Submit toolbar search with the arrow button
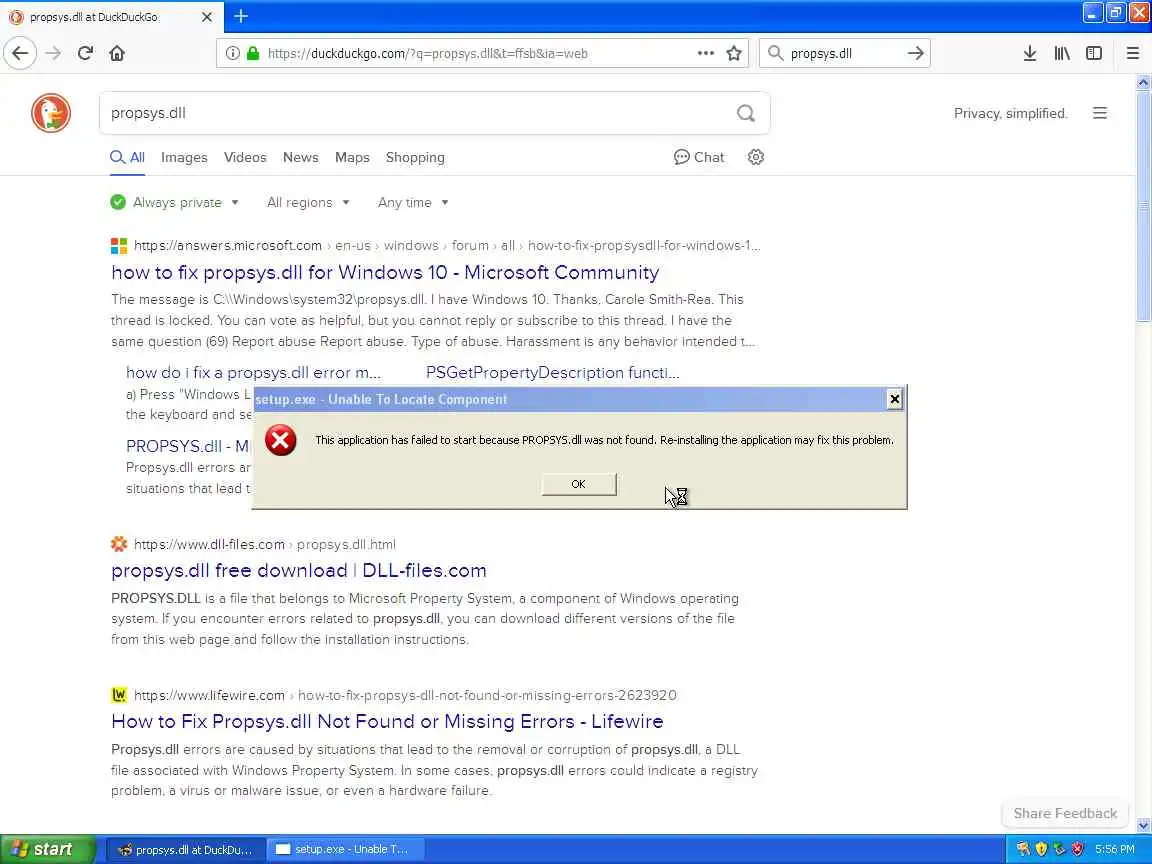Viewport: 1152px width, 864px height. click(915, 53)
